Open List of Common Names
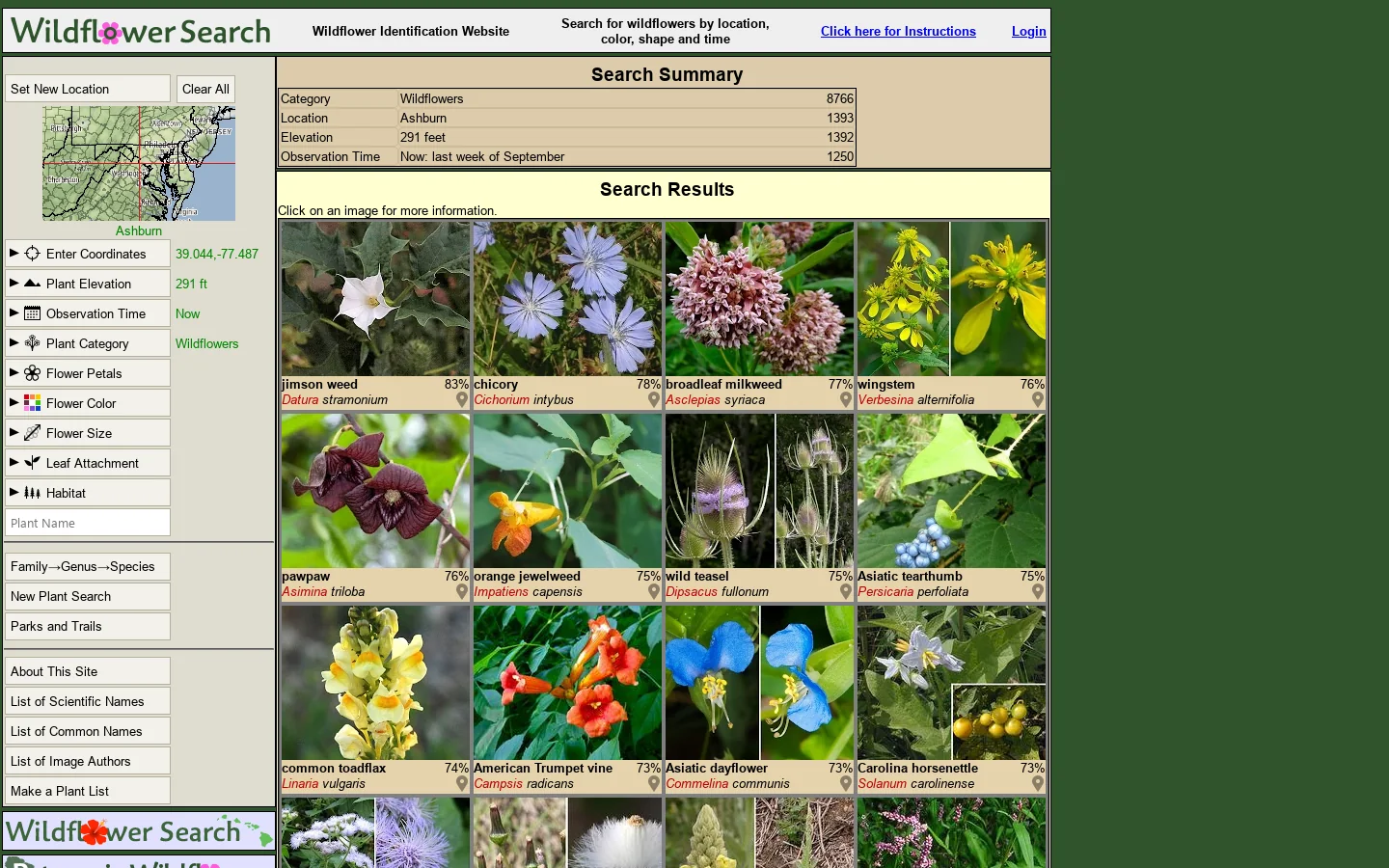The width and height of the screenshot is (1389, 868). coord(88,731)
